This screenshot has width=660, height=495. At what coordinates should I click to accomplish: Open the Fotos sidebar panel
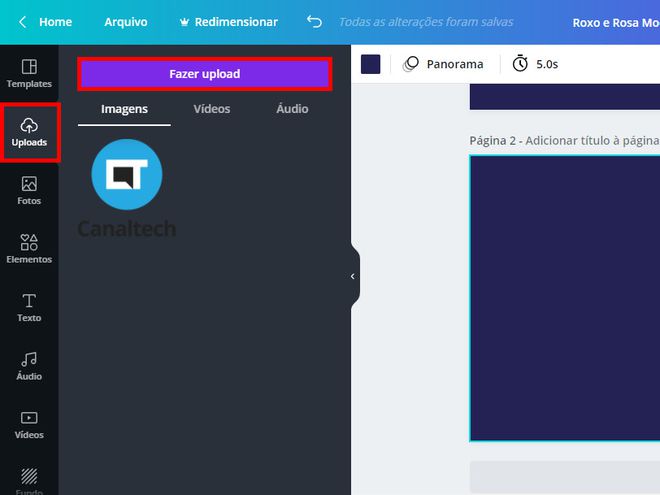[29, 191]
